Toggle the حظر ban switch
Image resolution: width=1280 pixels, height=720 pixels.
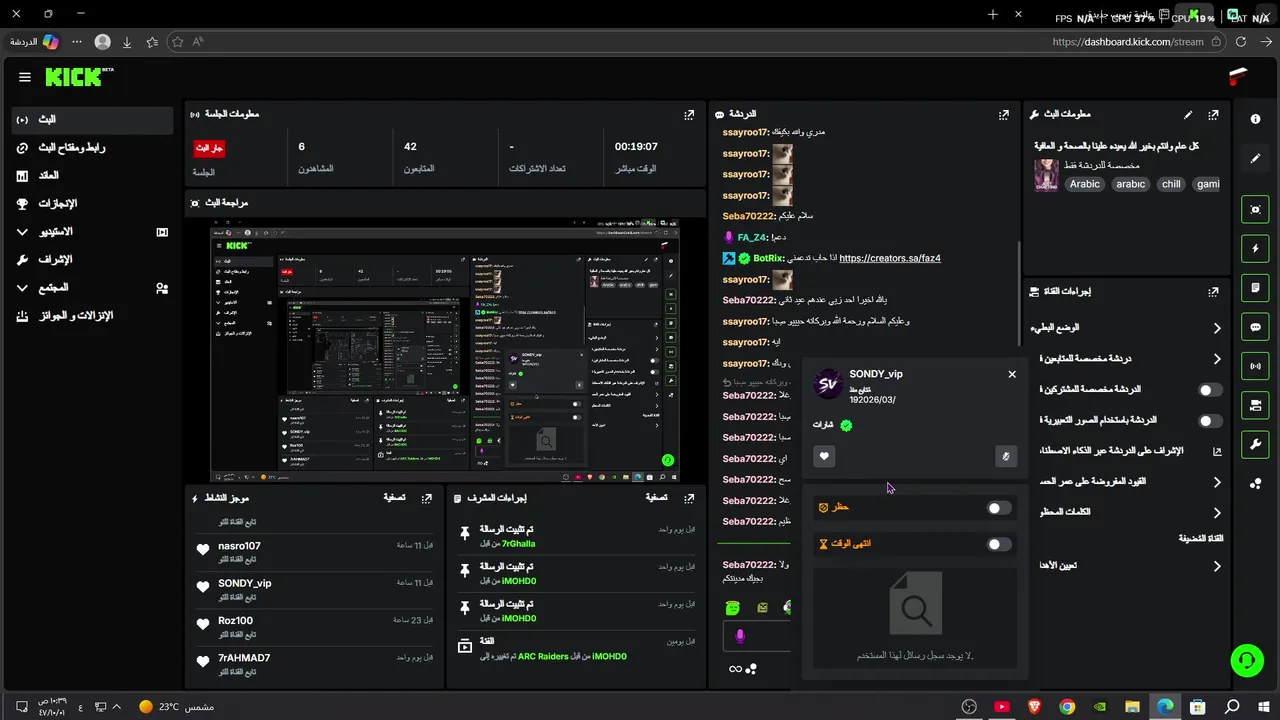coord(998,508)
